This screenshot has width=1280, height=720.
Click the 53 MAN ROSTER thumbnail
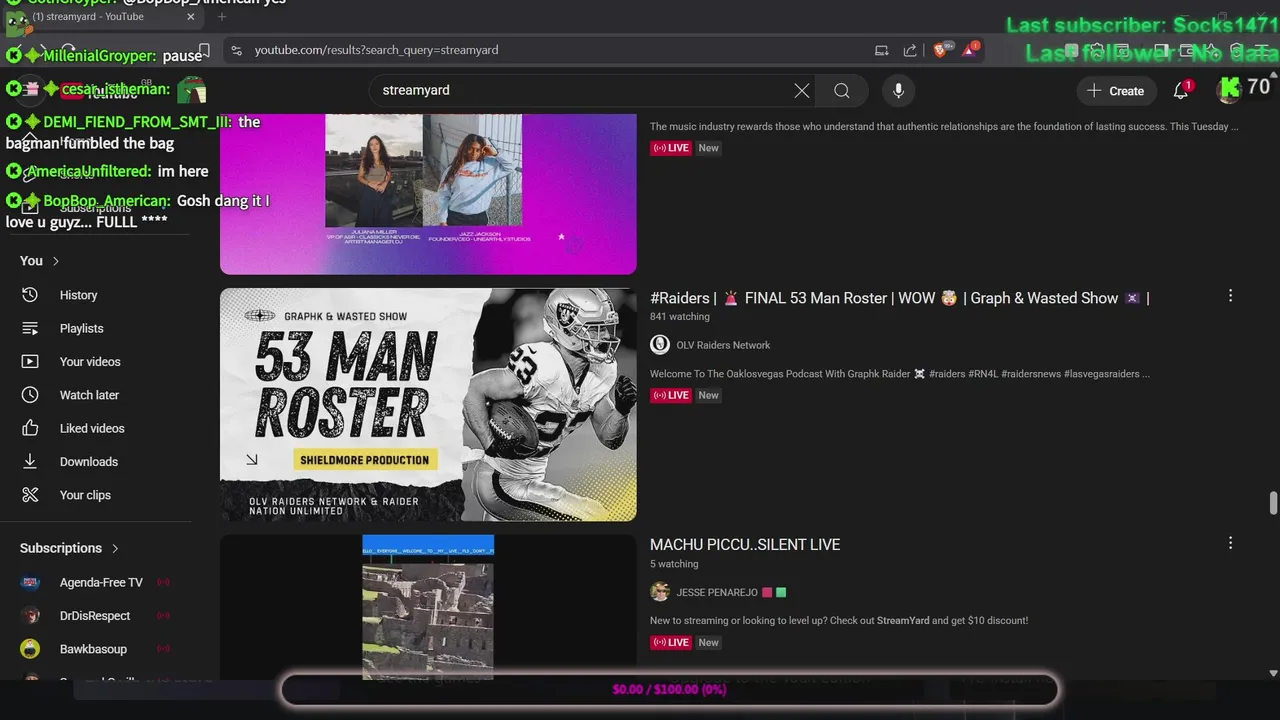(x=428, y=405)
